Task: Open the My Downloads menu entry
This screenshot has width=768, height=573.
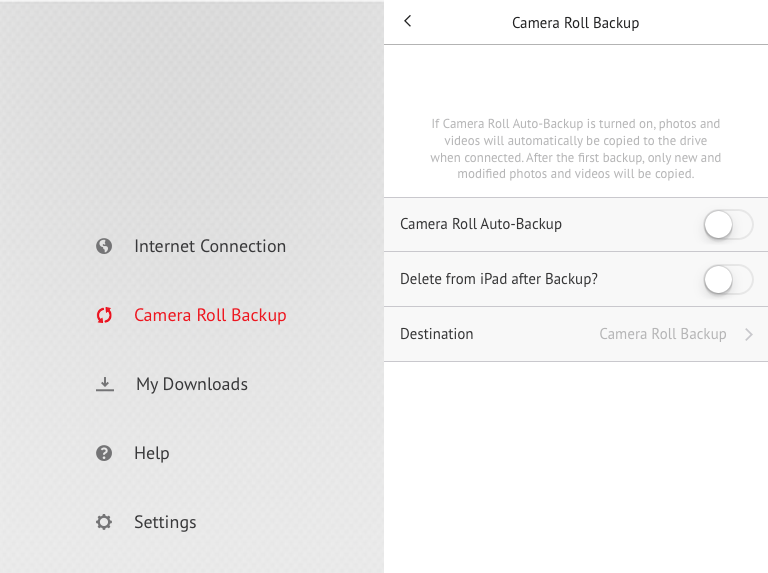Action: 192,384
